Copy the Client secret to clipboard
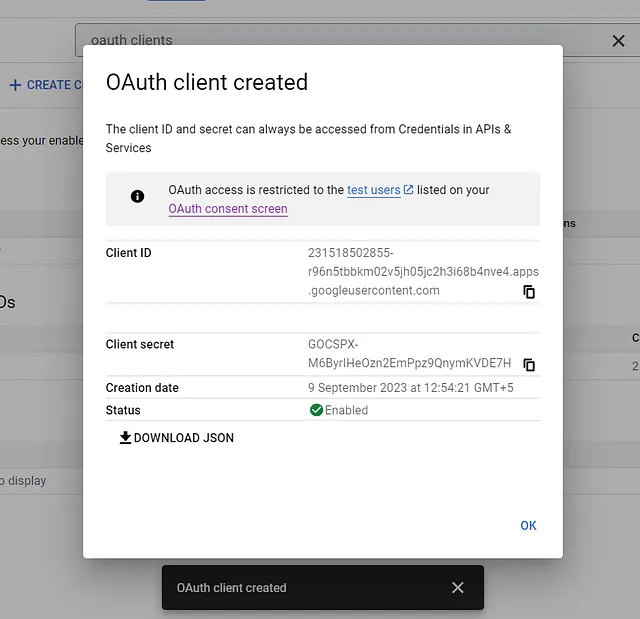 pyautogui.click(x=529, y=364)
